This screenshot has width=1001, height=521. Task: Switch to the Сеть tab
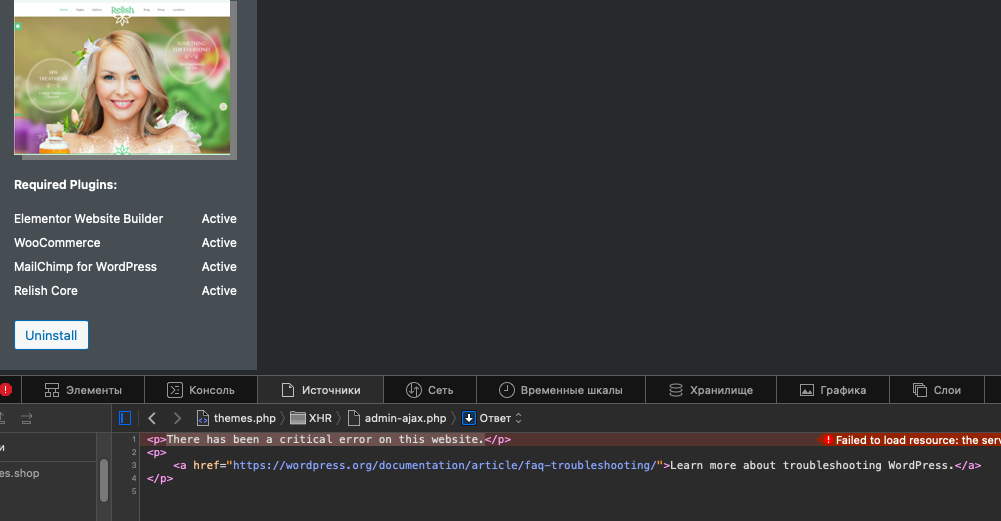point(430,390)
